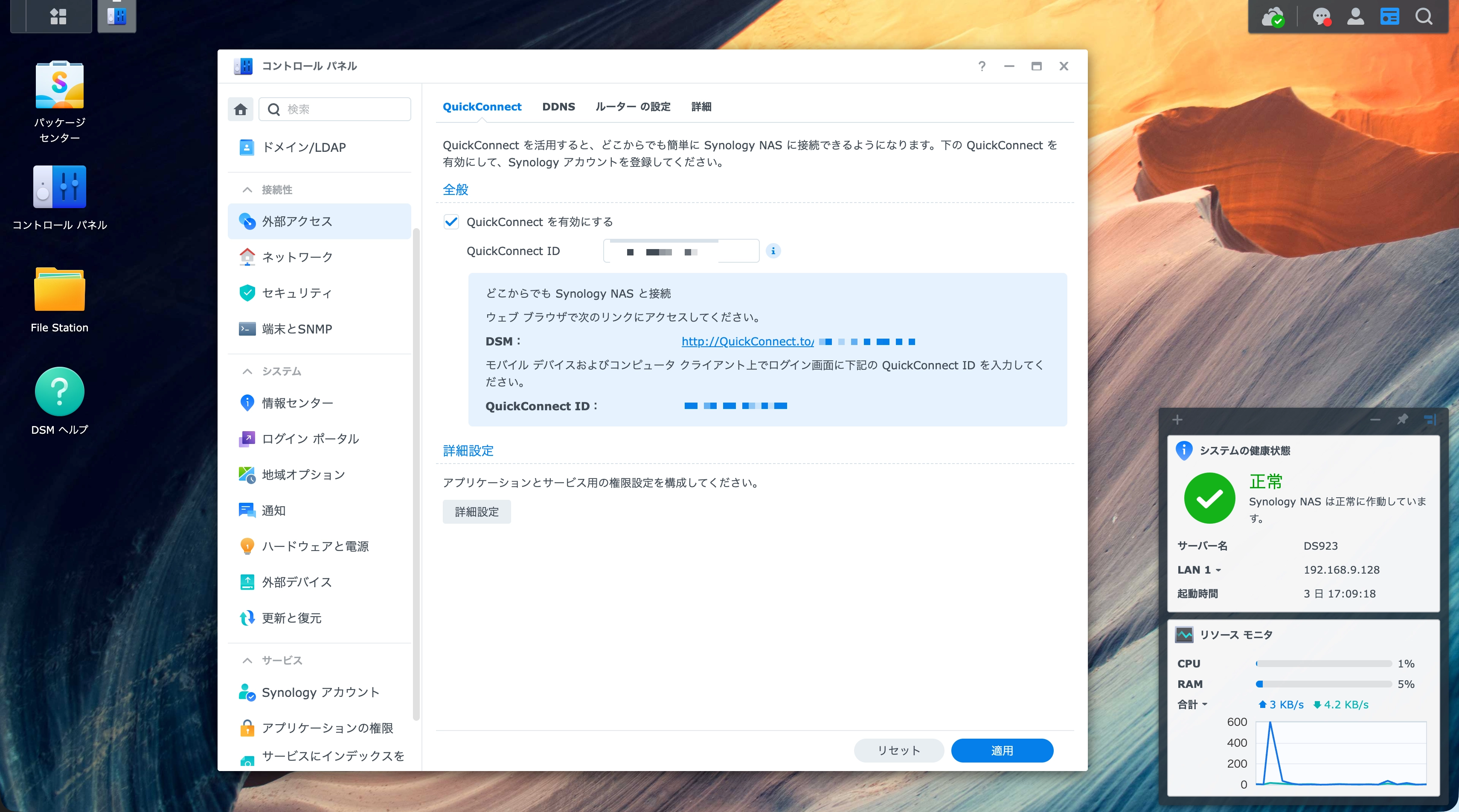
Task: Switch to the ルーターの設定 tab
Action: coord(633,107)
